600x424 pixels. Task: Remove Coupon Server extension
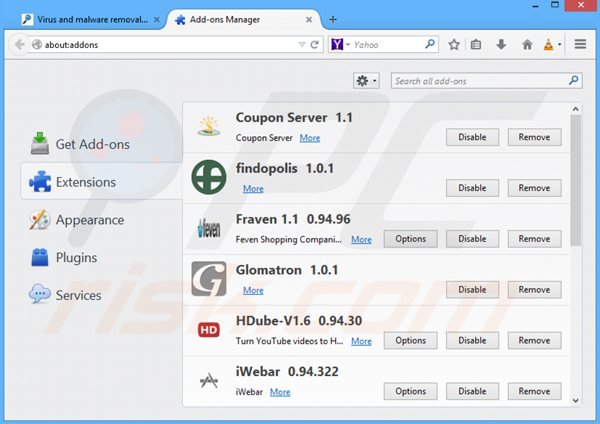534,137
